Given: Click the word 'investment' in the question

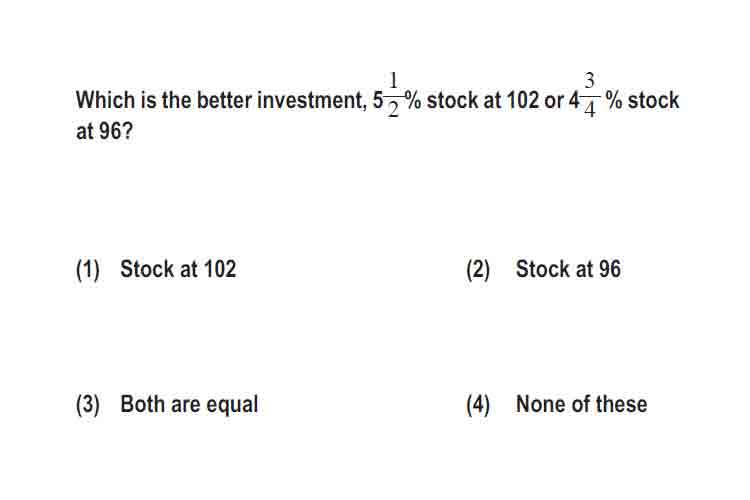Looking at the screenshot, I should click(312, 100).
